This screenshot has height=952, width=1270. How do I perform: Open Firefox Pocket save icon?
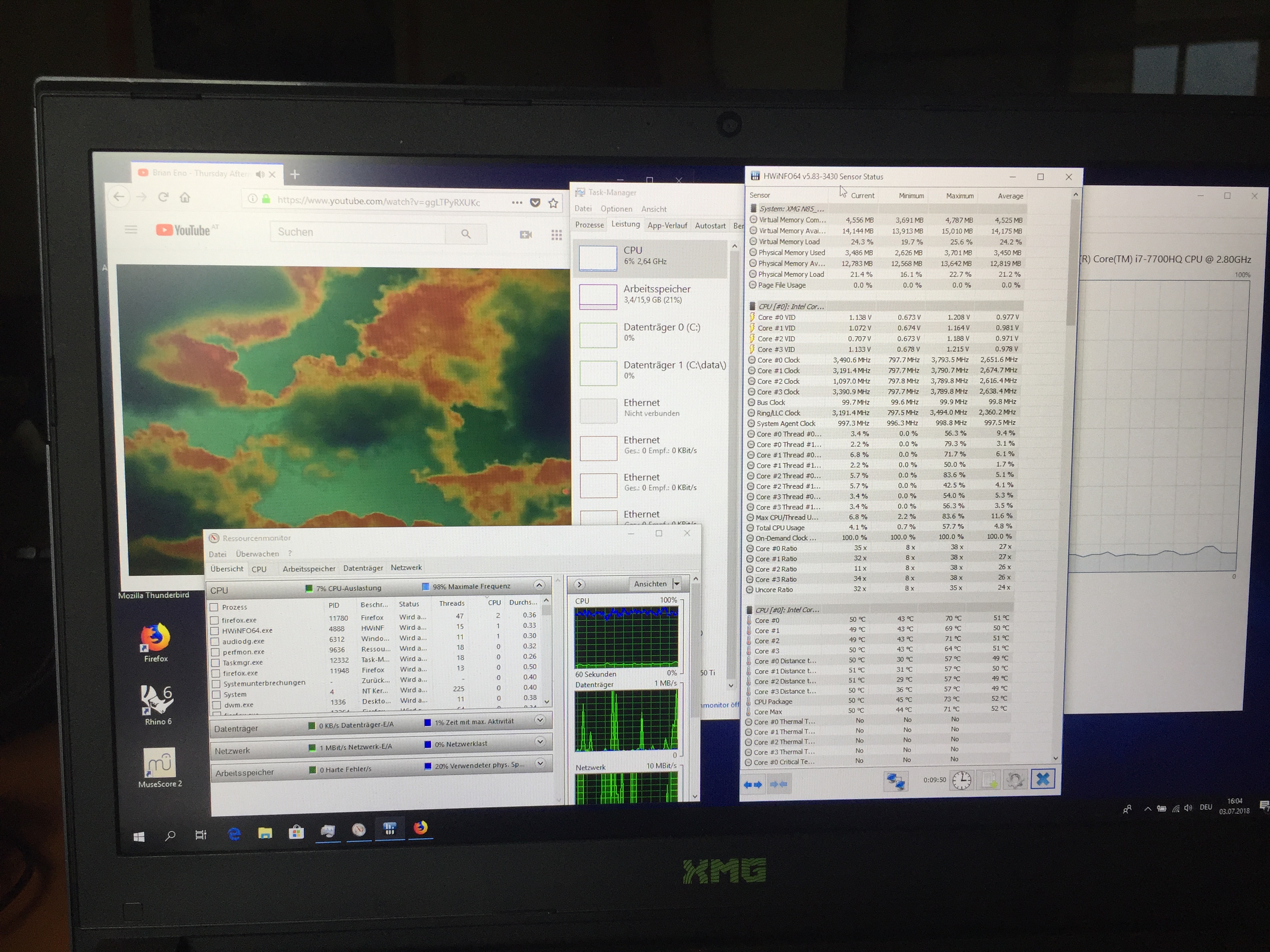(x=535, y=203)
